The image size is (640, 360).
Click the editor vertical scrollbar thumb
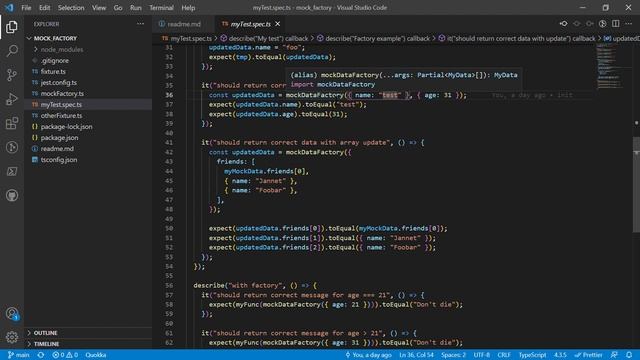pos(636,184)
